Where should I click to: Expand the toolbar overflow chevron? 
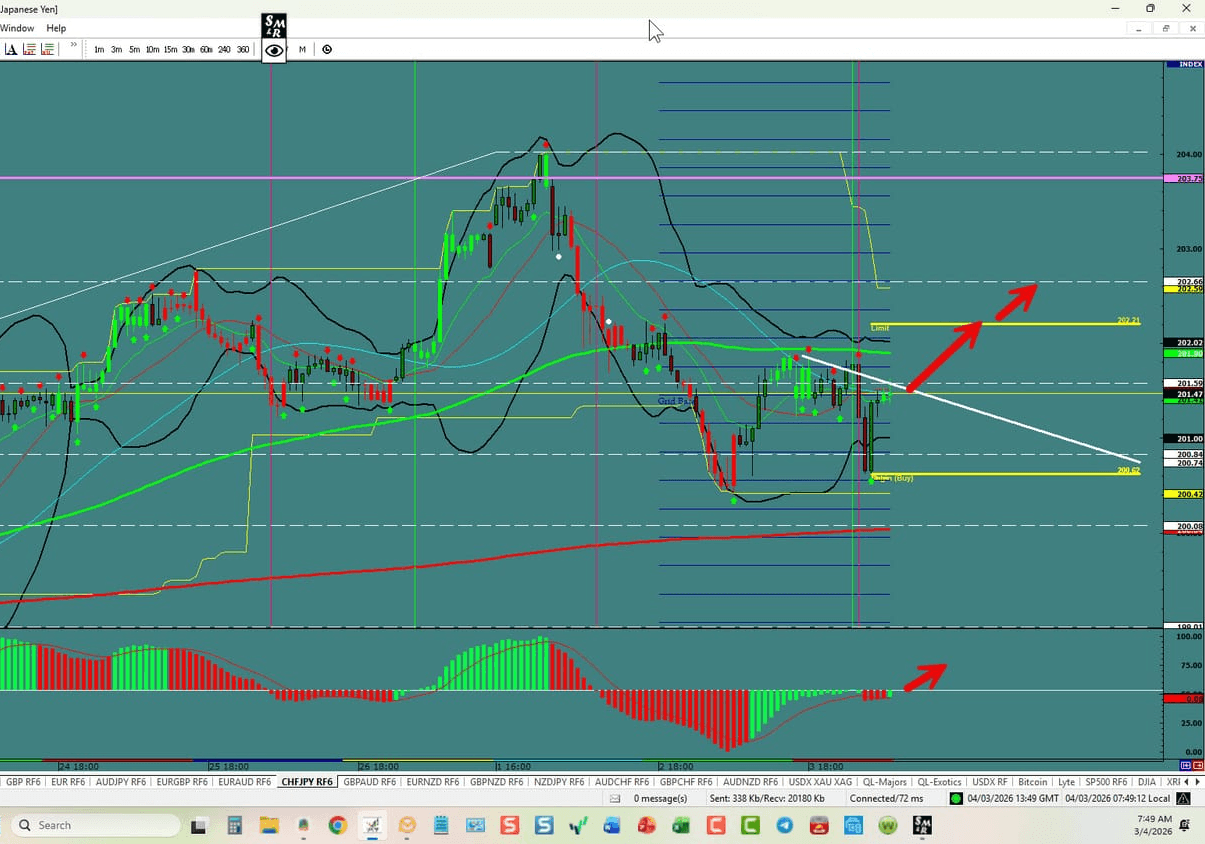(74, 44)
